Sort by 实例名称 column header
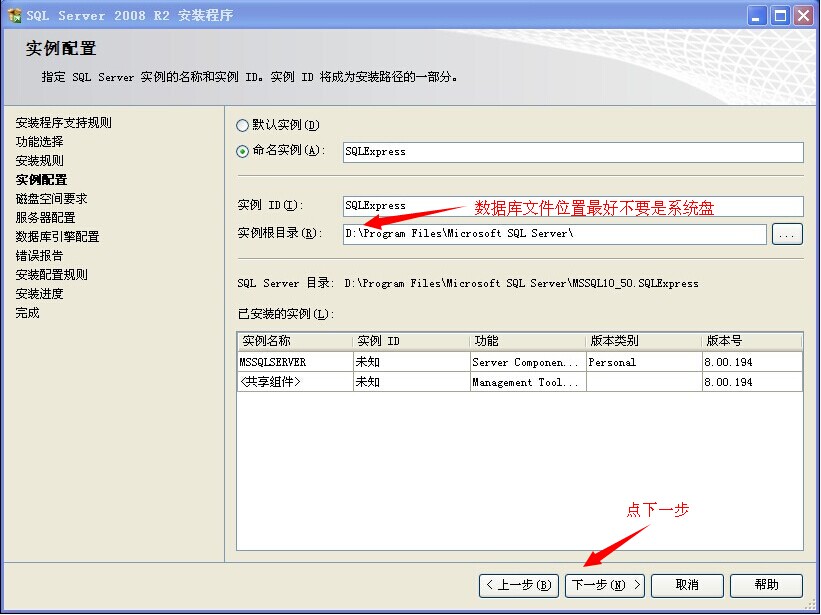The height and width of the screenshot is (615, 821). pyautogui.click(x=295, y=341)
